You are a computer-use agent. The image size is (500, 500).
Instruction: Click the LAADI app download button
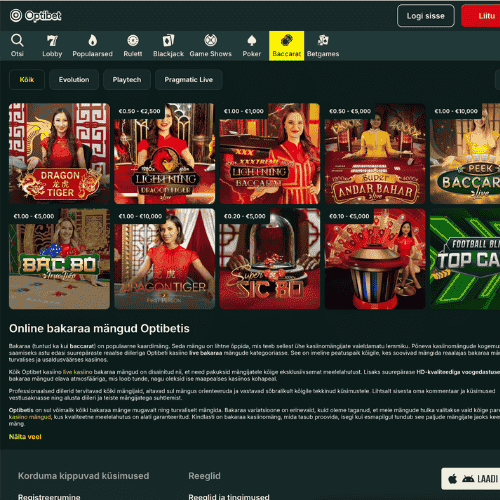[x=471, y=479]
